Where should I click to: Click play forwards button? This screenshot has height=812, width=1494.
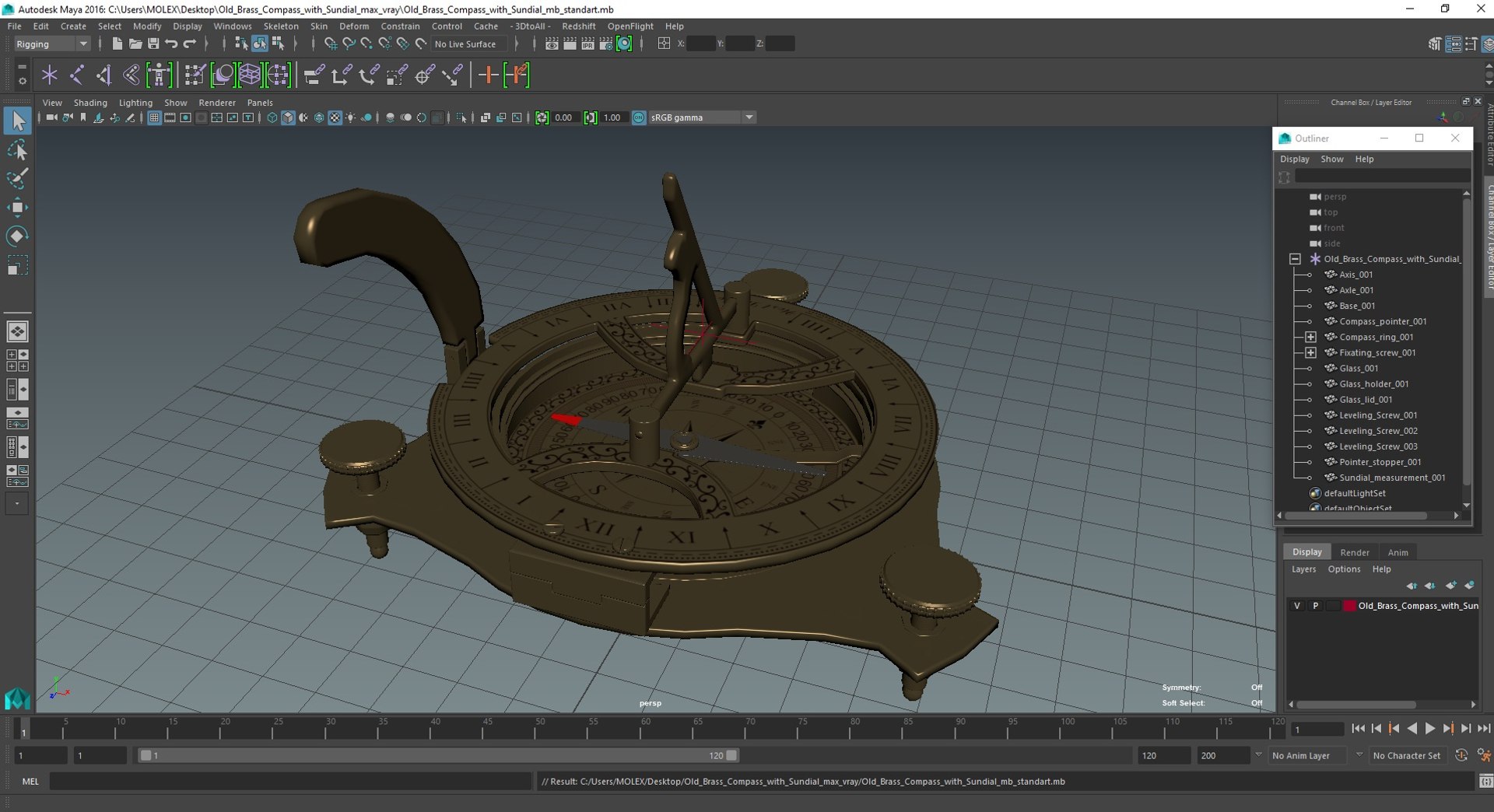[1430, 729]
